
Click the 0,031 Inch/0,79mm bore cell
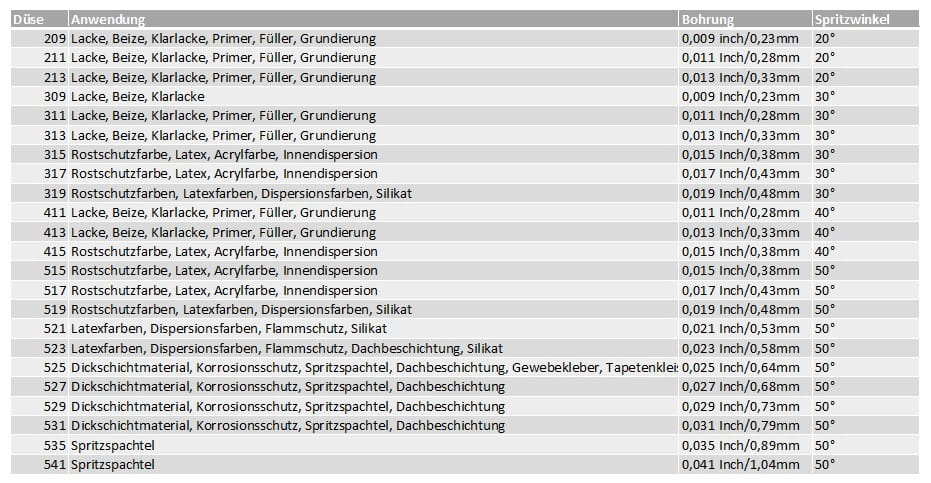click(x=739, y=425)
